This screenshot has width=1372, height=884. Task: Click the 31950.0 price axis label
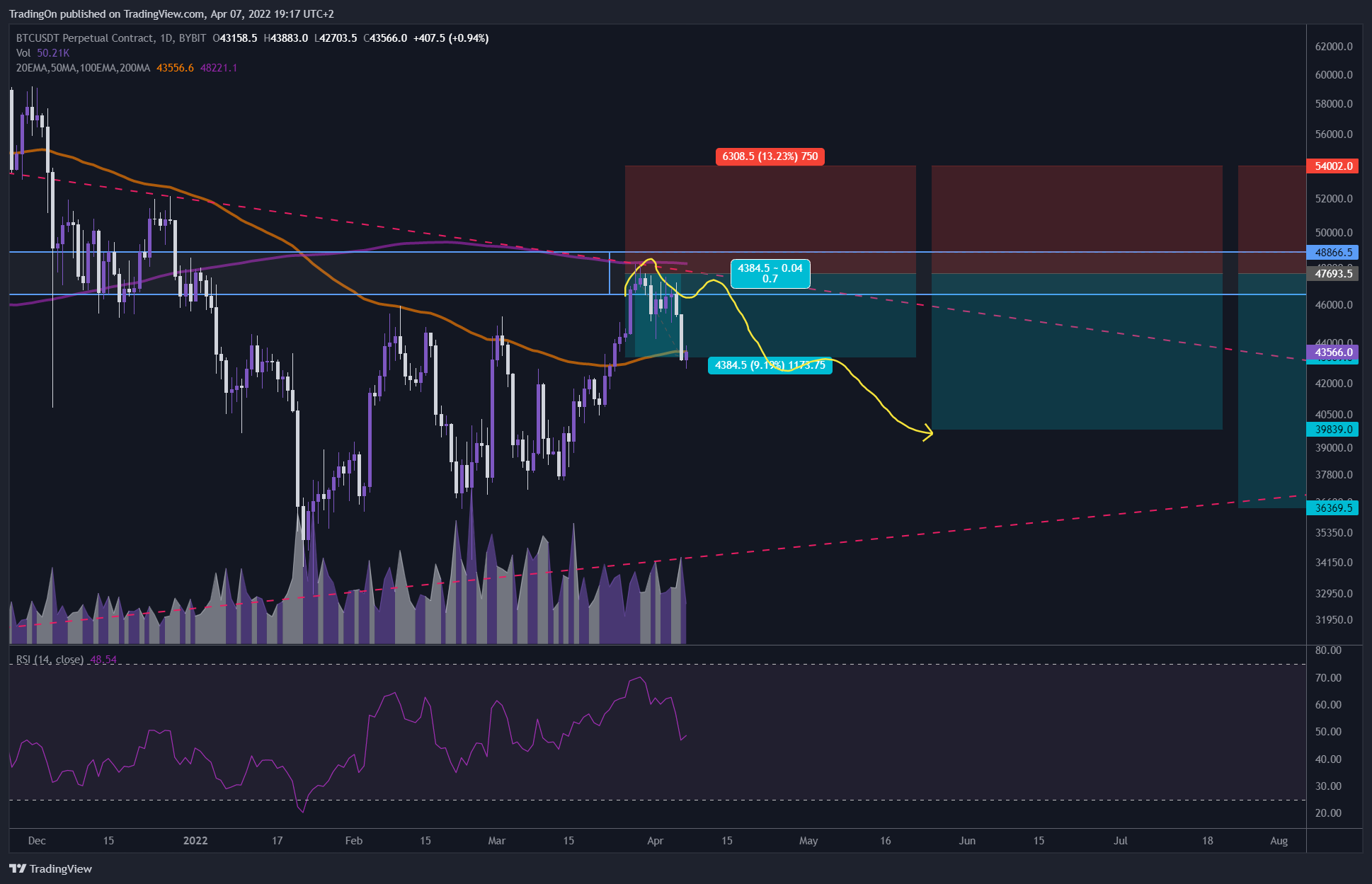(1333, 620)
